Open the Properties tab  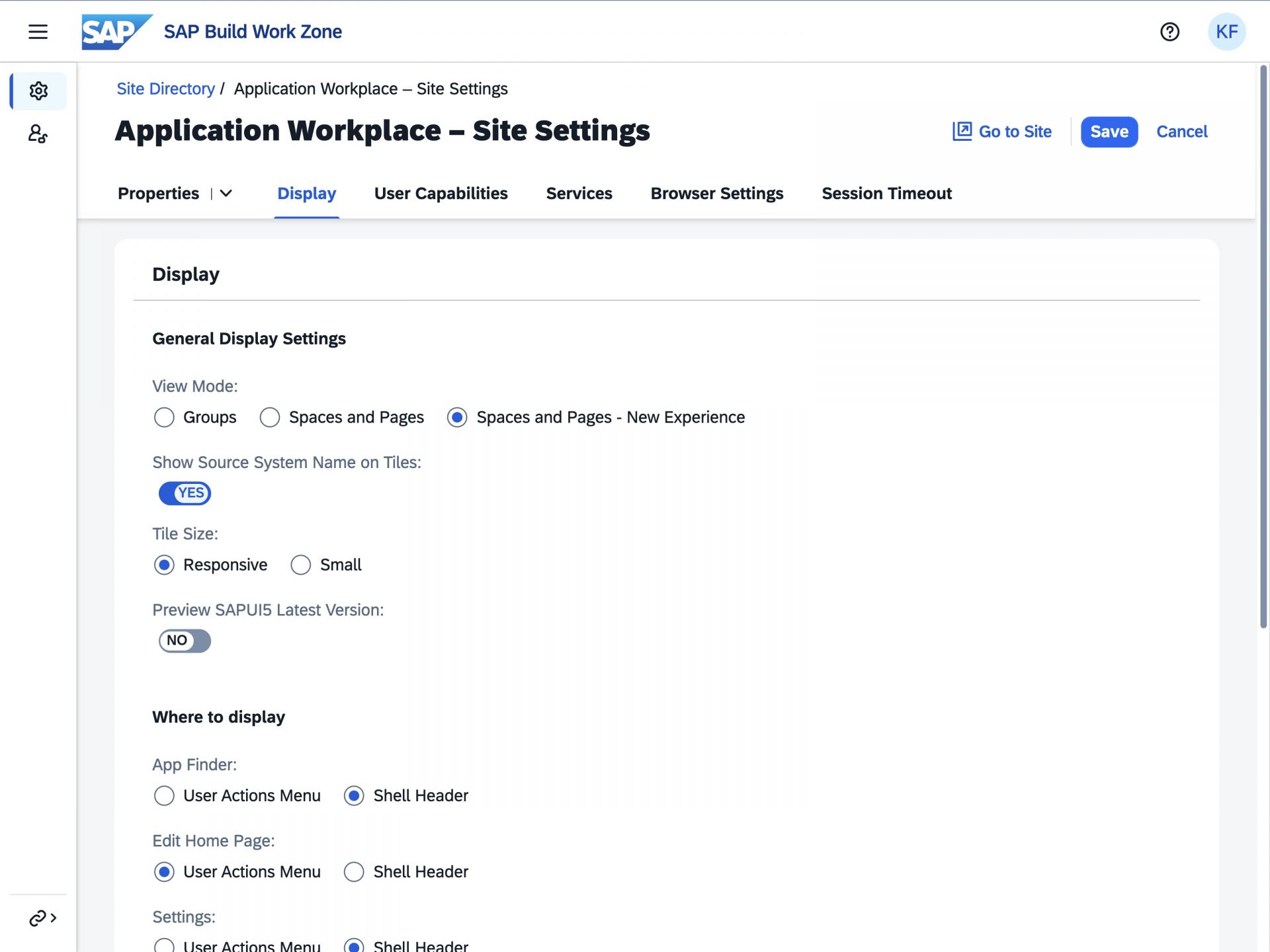pyautogui.click(x=158, y=194)
